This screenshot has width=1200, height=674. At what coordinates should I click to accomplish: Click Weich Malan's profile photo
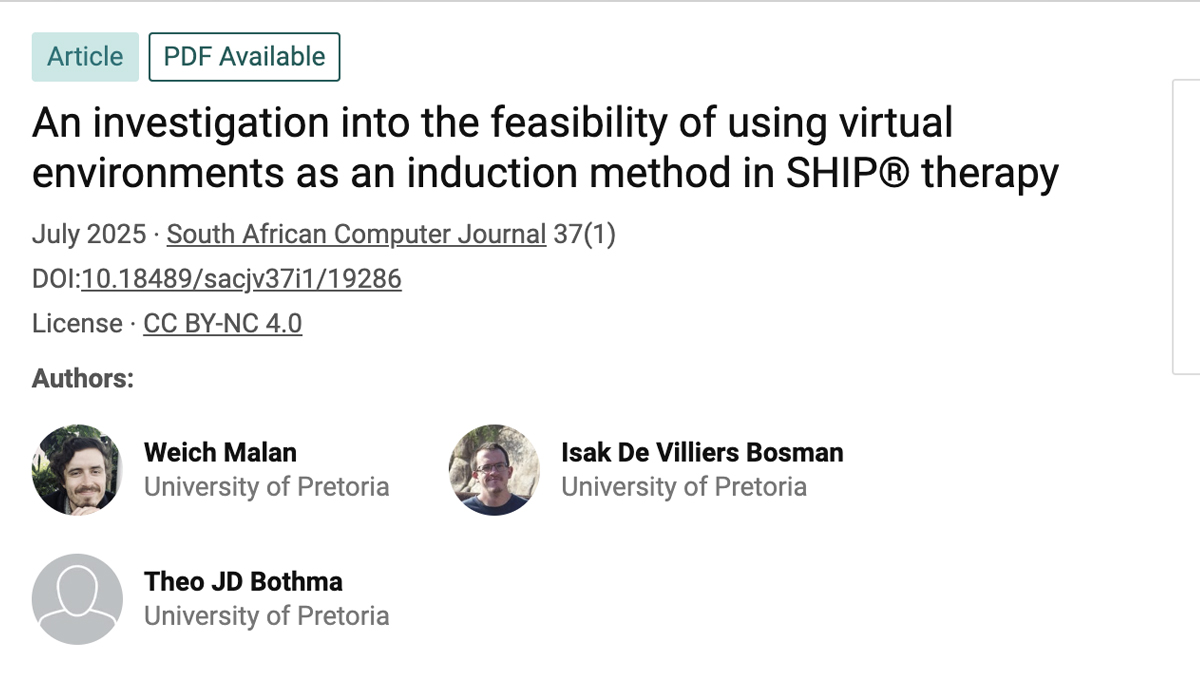pos(77,470)
